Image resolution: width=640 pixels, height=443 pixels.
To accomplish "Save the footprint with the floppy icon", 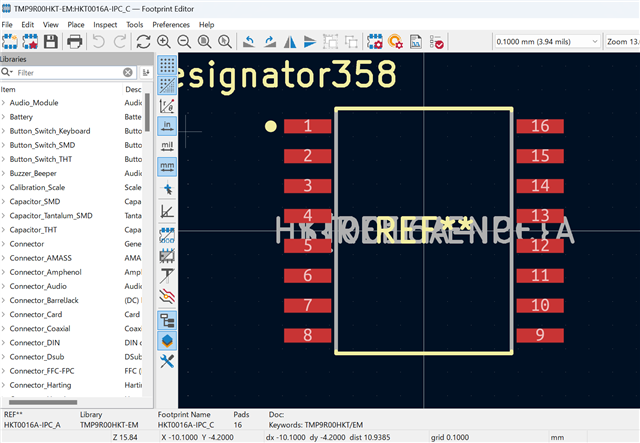I will point(51,42).
